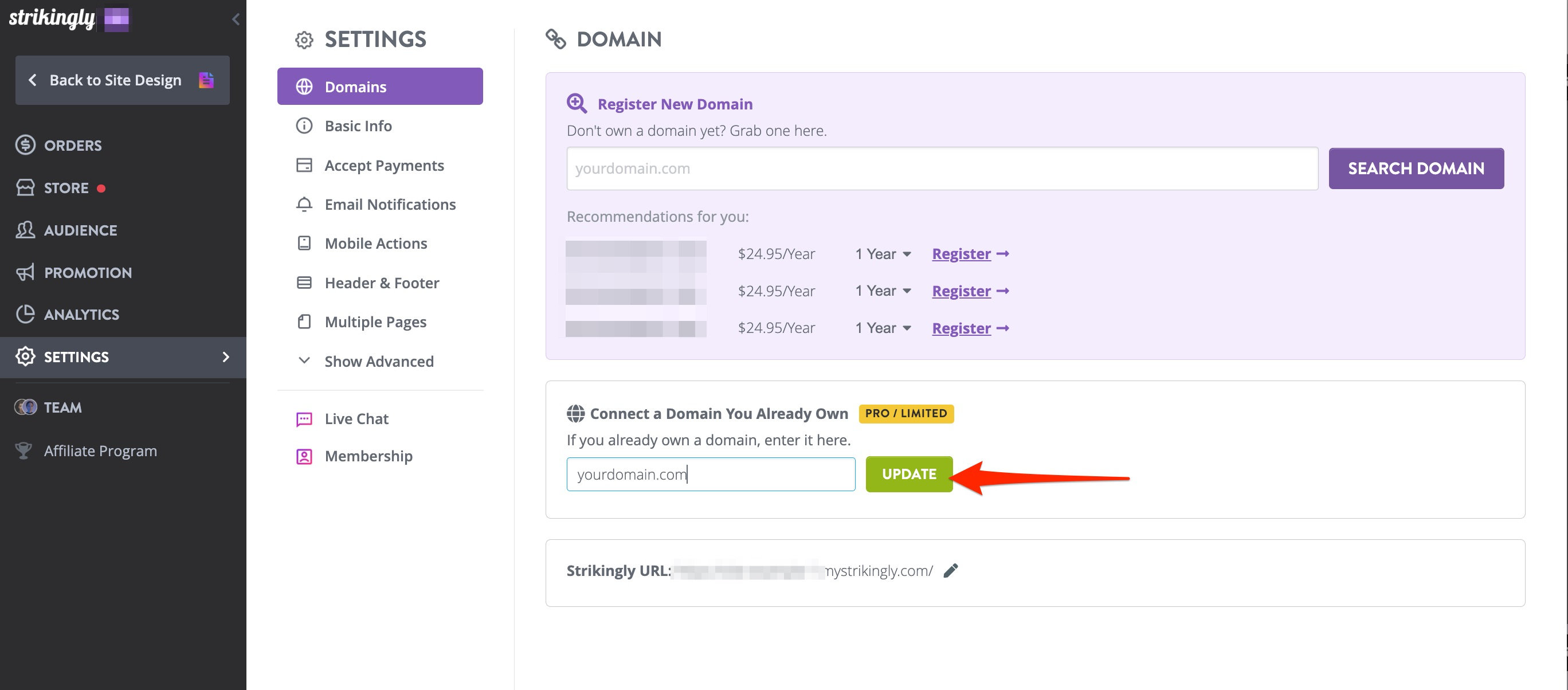Click the Register New Domain magnifier icon
The height and width of the screenshot is (690, 1568).
(577, 103)
